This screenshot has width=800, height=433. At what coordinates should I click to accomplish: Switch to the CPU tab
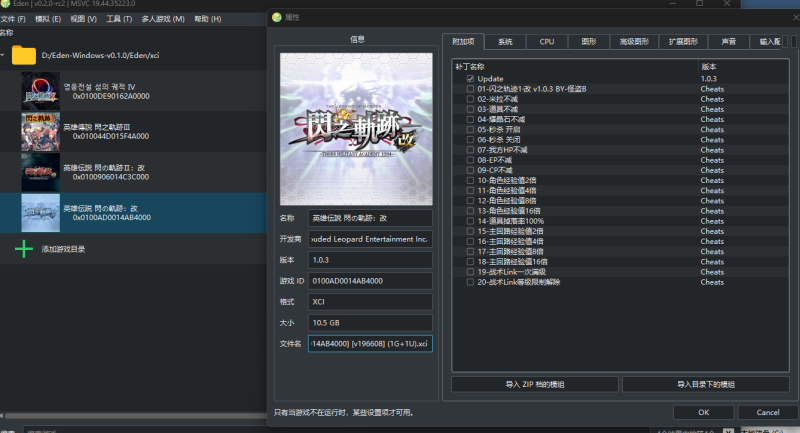(547, 42)
